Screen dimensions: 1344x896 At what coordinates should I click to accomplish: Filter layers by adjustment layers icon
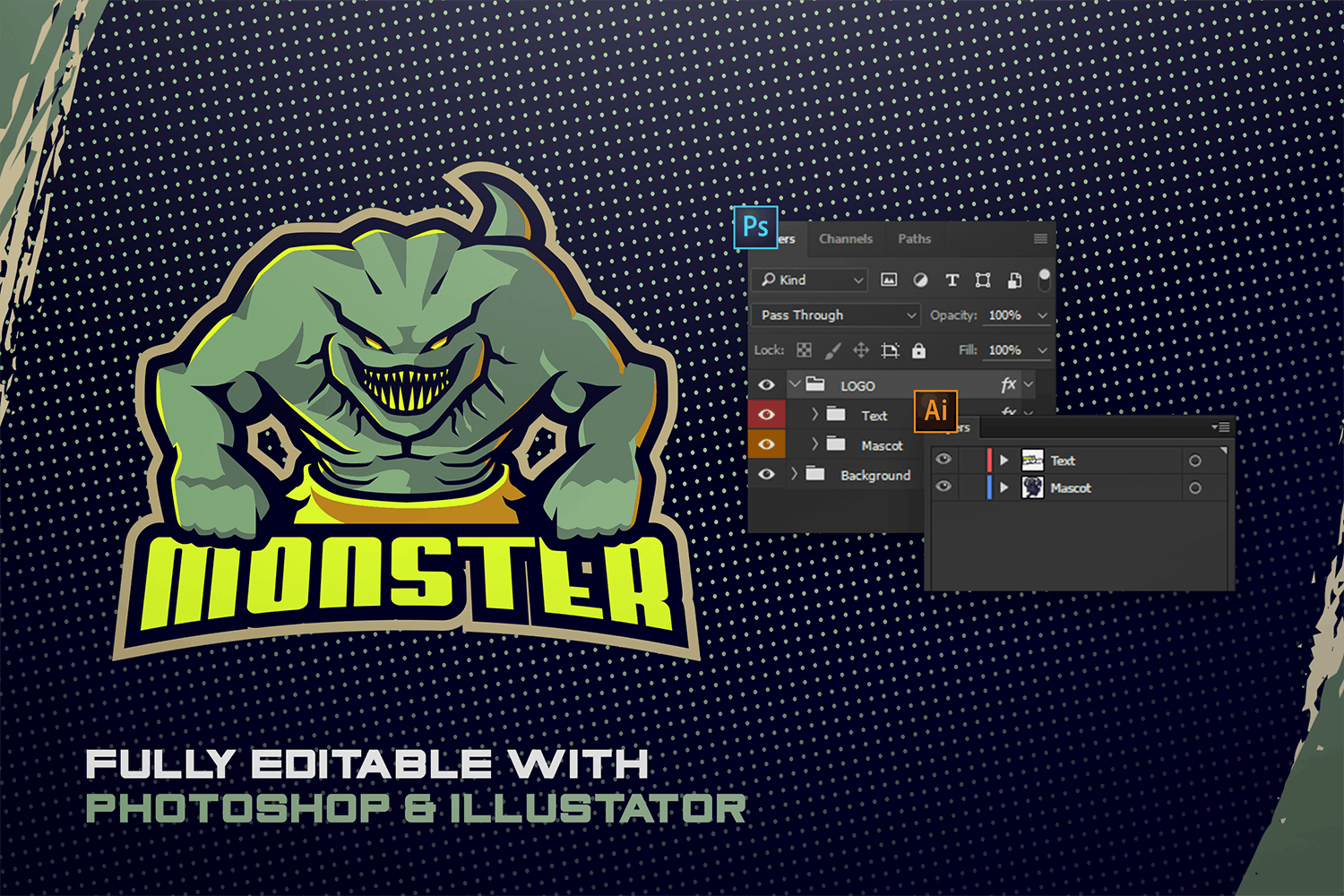pos(920,280)
